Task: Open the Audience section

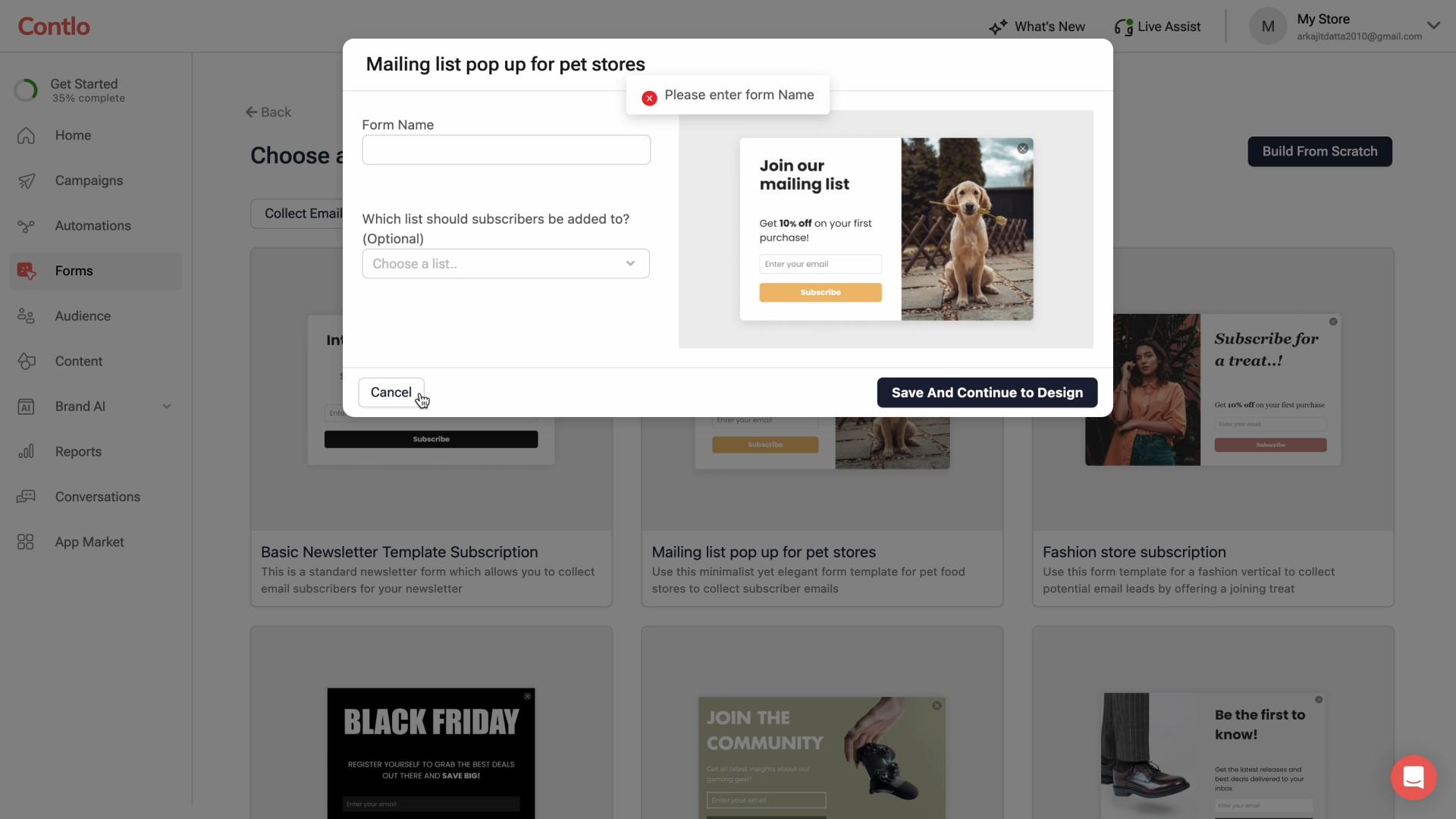Action: point(82,315)
